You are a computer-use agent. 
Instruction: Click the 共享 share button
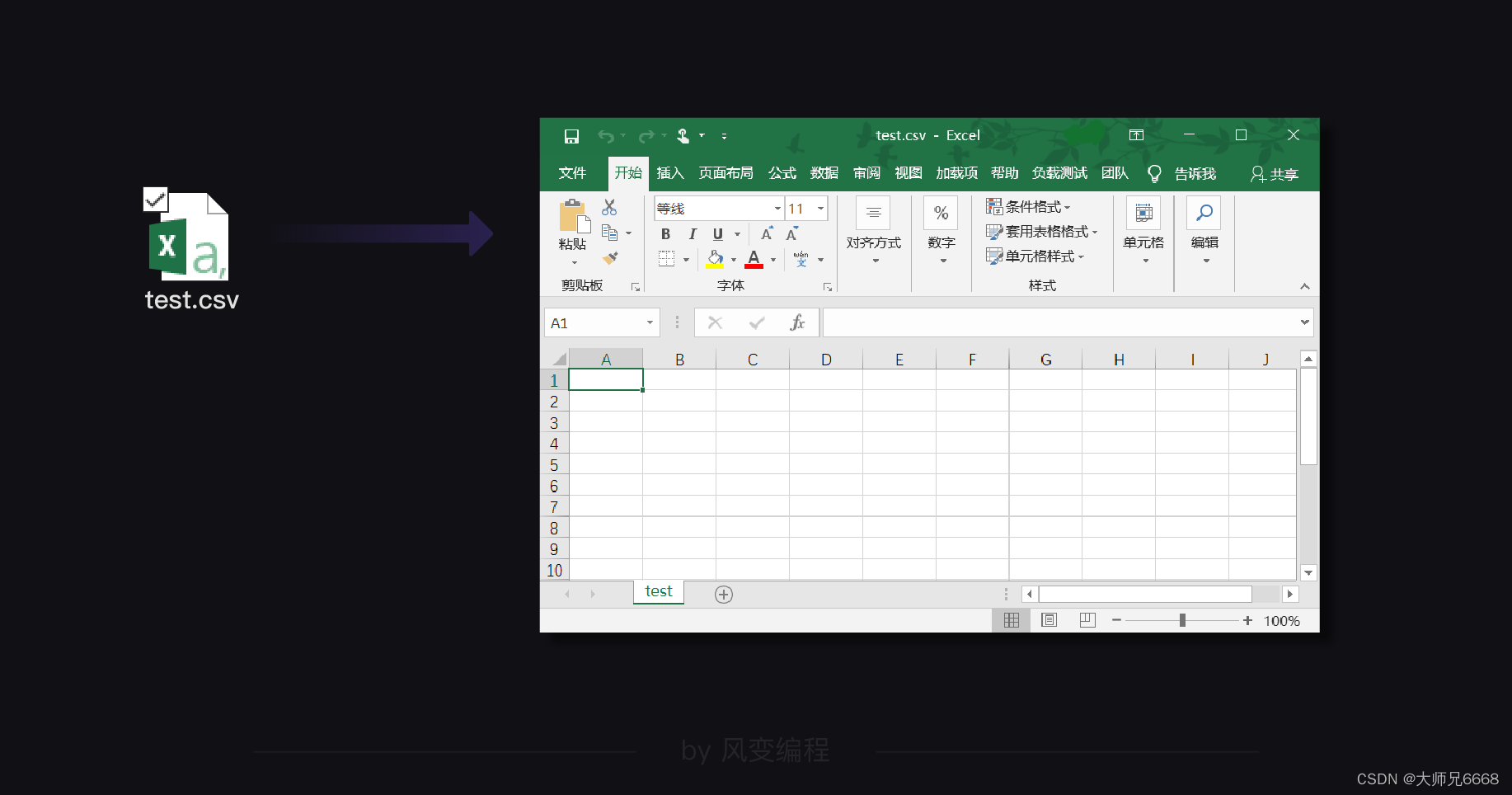click(1275, 174)
